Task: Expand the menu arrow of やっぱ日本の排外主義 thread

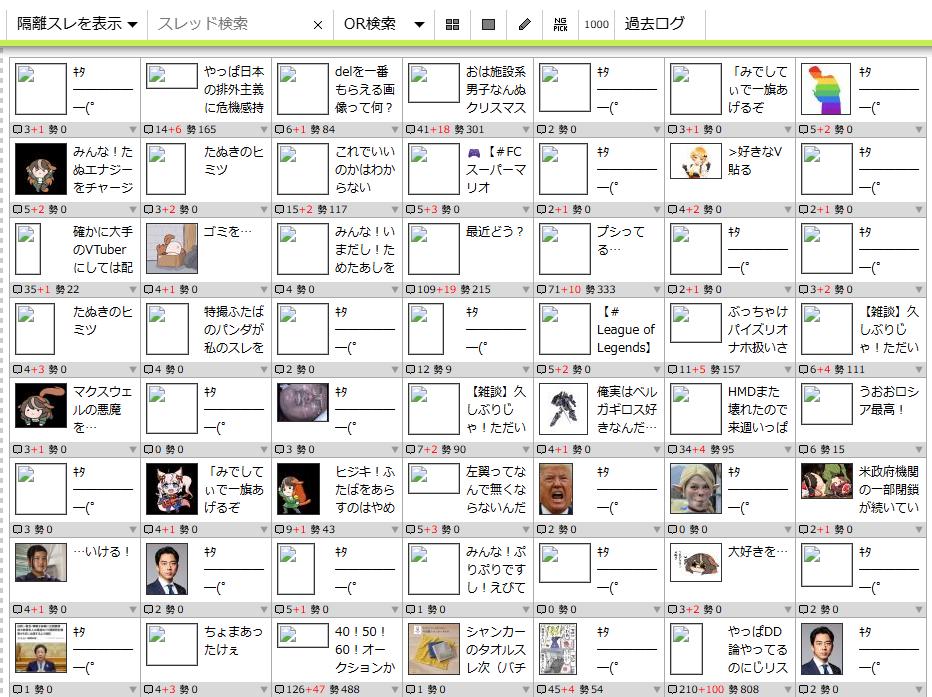Action: (263, 129)
